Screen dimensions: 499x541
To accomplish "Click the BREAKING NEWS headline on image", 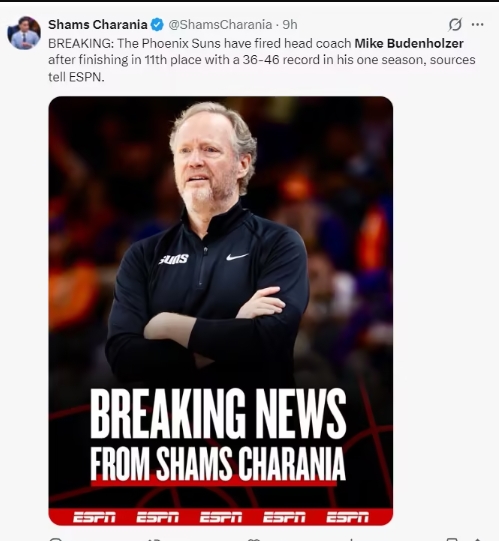I will [x=218, y=413].
